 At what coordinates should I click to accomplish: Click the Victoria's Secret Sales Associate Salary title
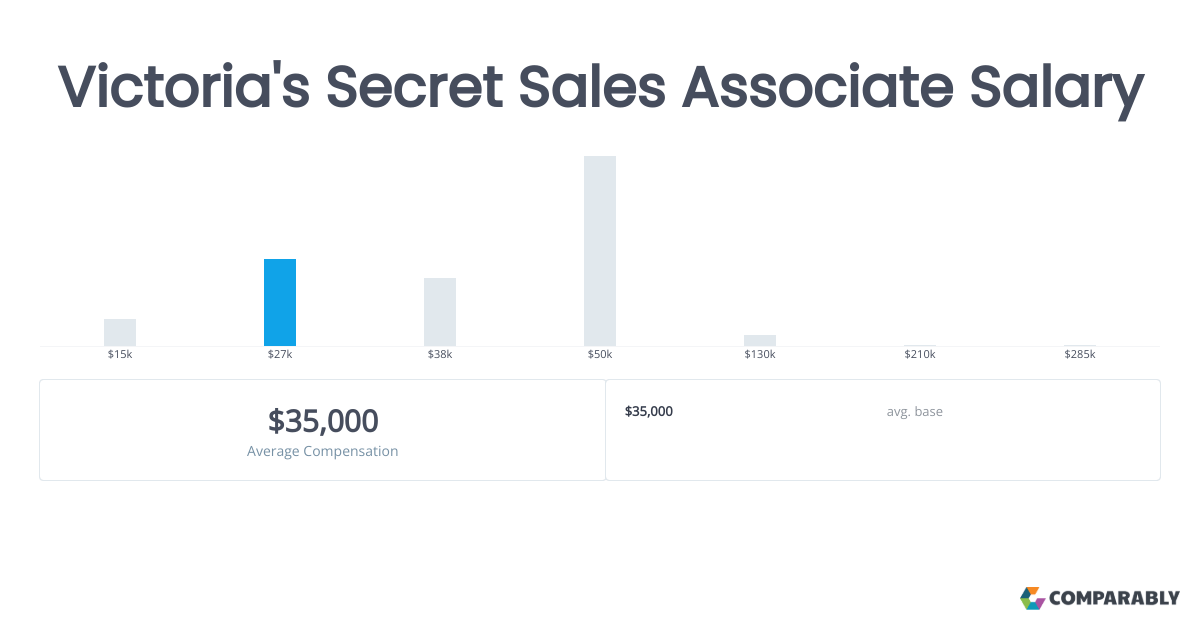[600, 87]
